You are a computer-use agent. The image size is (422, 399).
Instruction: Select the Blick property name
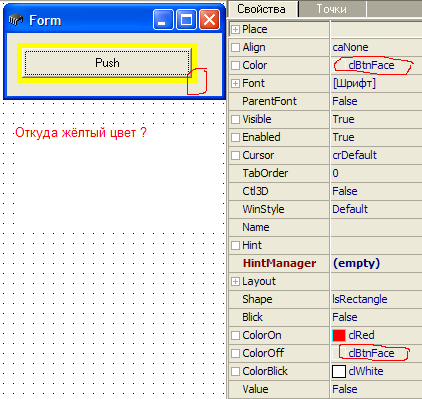(x=252, y=317)
